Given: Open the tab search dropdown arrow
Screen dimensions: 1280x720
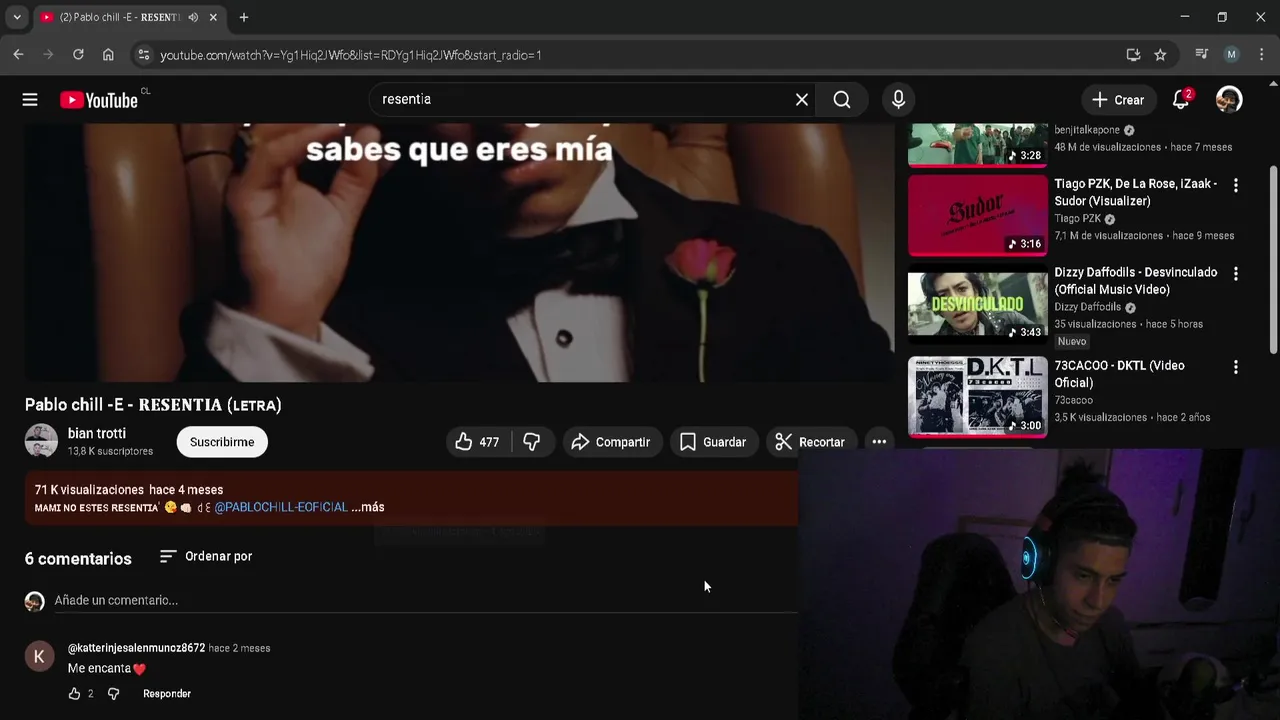Looking at the screenshot, I should [x=16, y=17].
